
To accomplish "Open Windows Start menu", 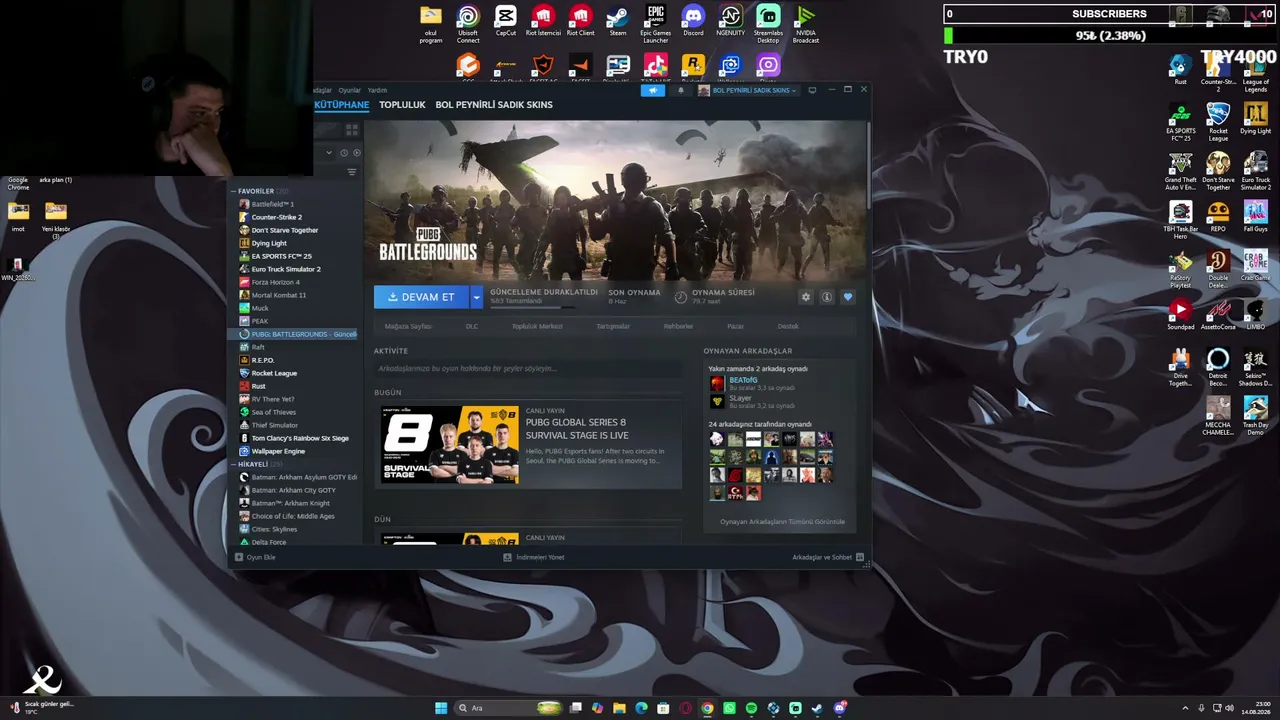I will [441, 708].
